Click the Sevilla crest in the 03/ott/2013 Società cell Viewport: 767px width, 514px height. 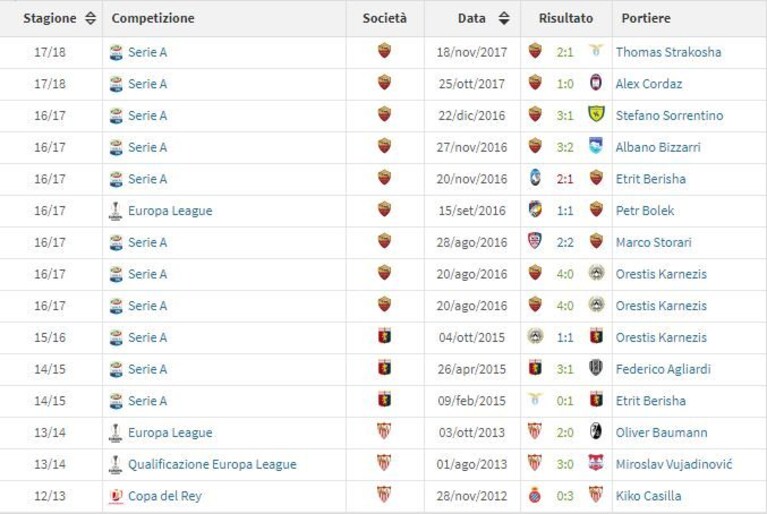point(384,431)
